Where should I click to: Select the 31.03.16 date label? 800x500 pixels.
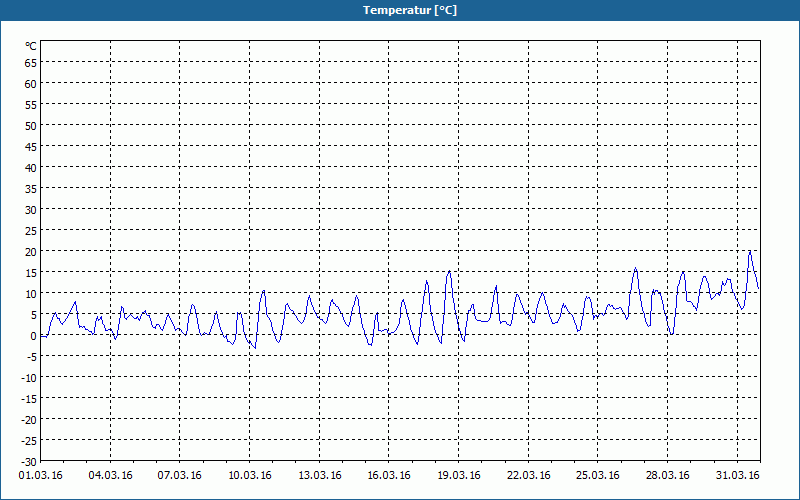coord(737,475)
